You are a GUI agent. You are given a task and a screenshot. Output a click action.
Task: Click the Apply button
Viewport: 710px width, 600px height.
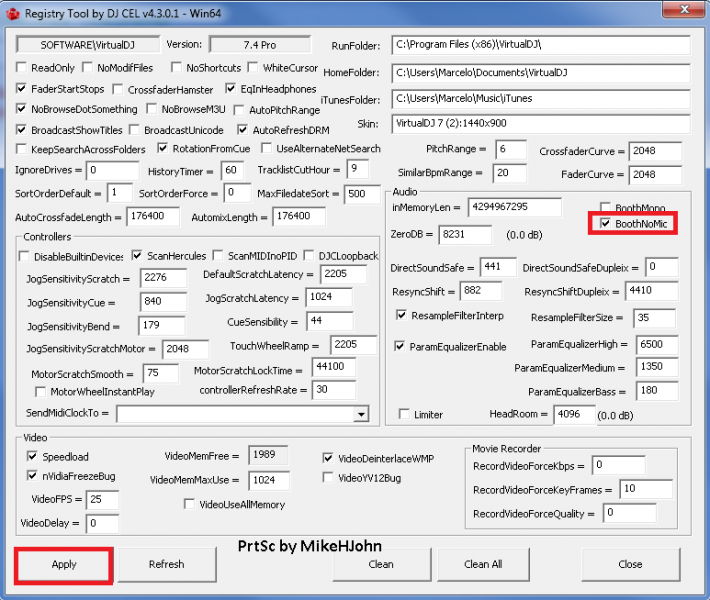(x=64, y=564)
